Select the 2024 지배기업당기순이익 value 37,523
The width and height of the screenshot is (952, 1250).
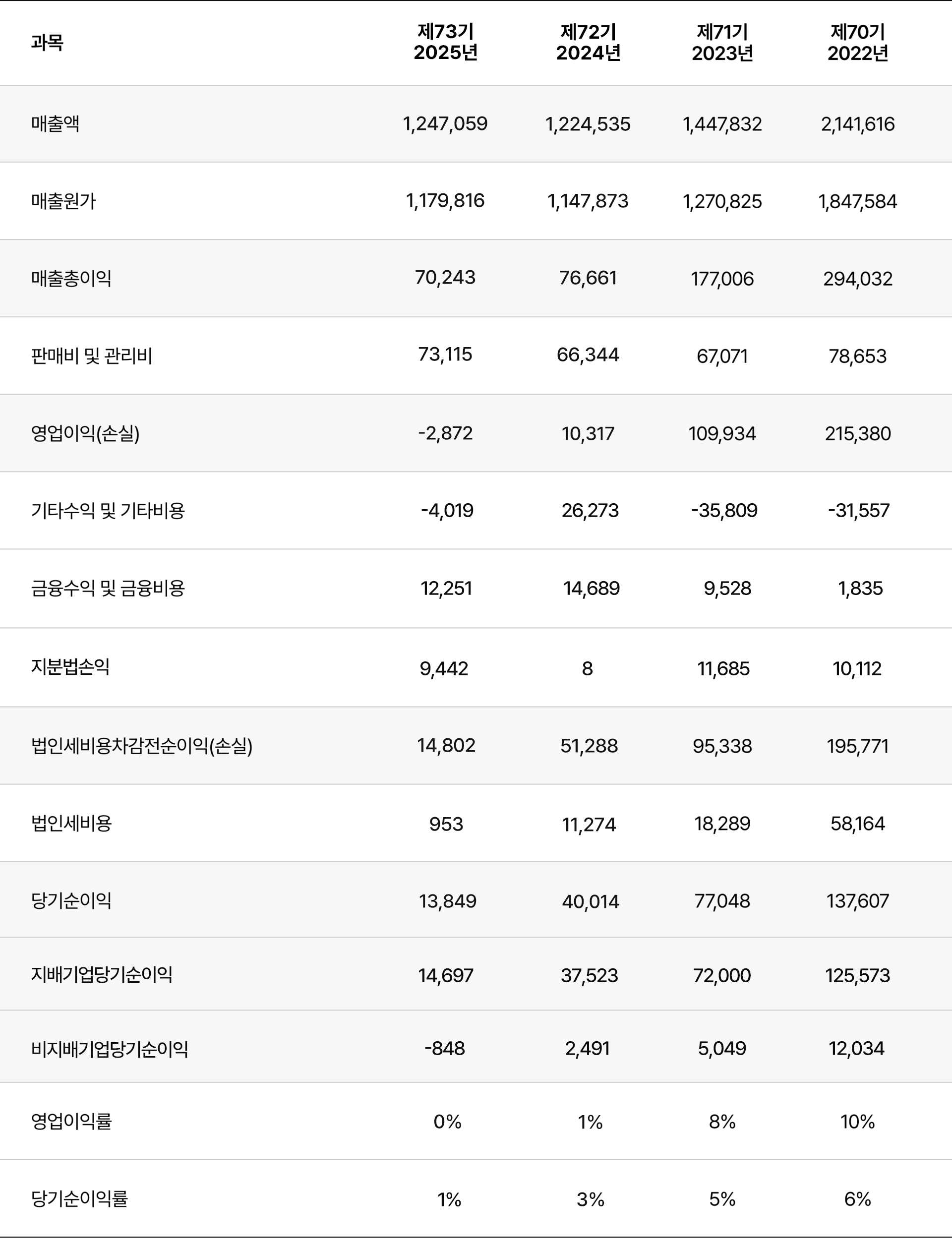pos(590,975)
